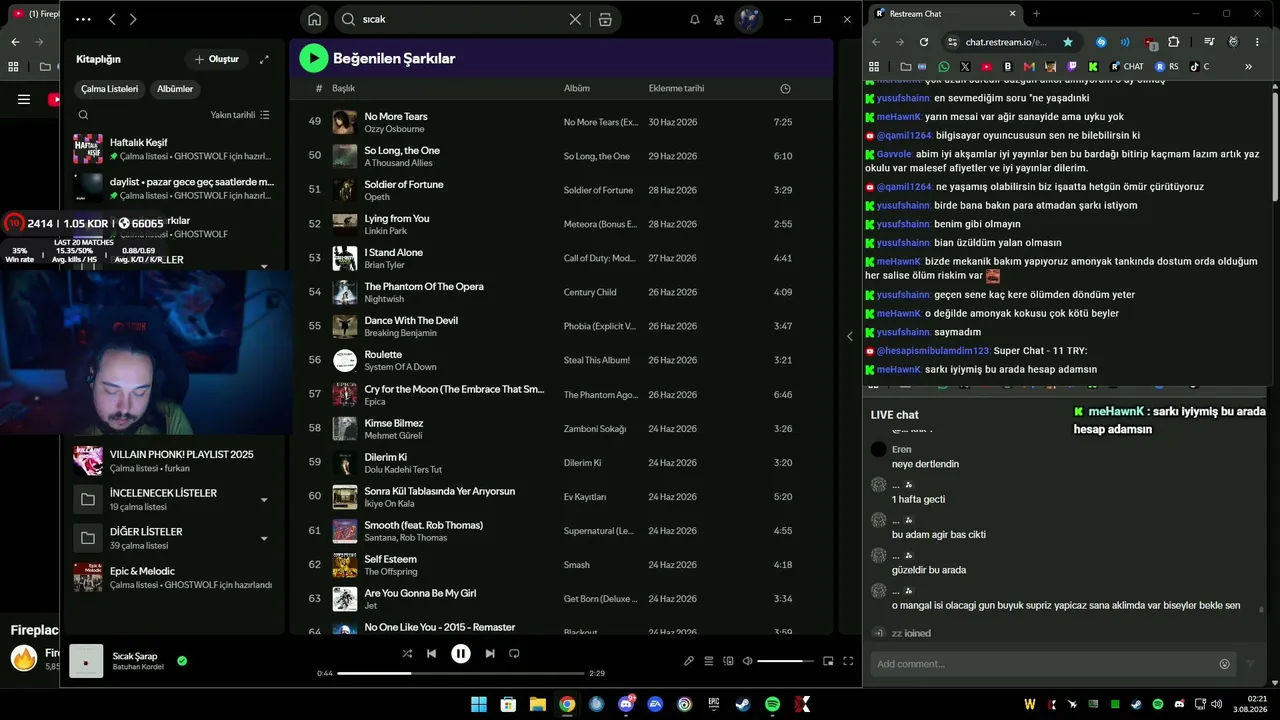
Task: Open Spotify three-dot application menu
Action: pyautogui.click(x=83, y=19)
